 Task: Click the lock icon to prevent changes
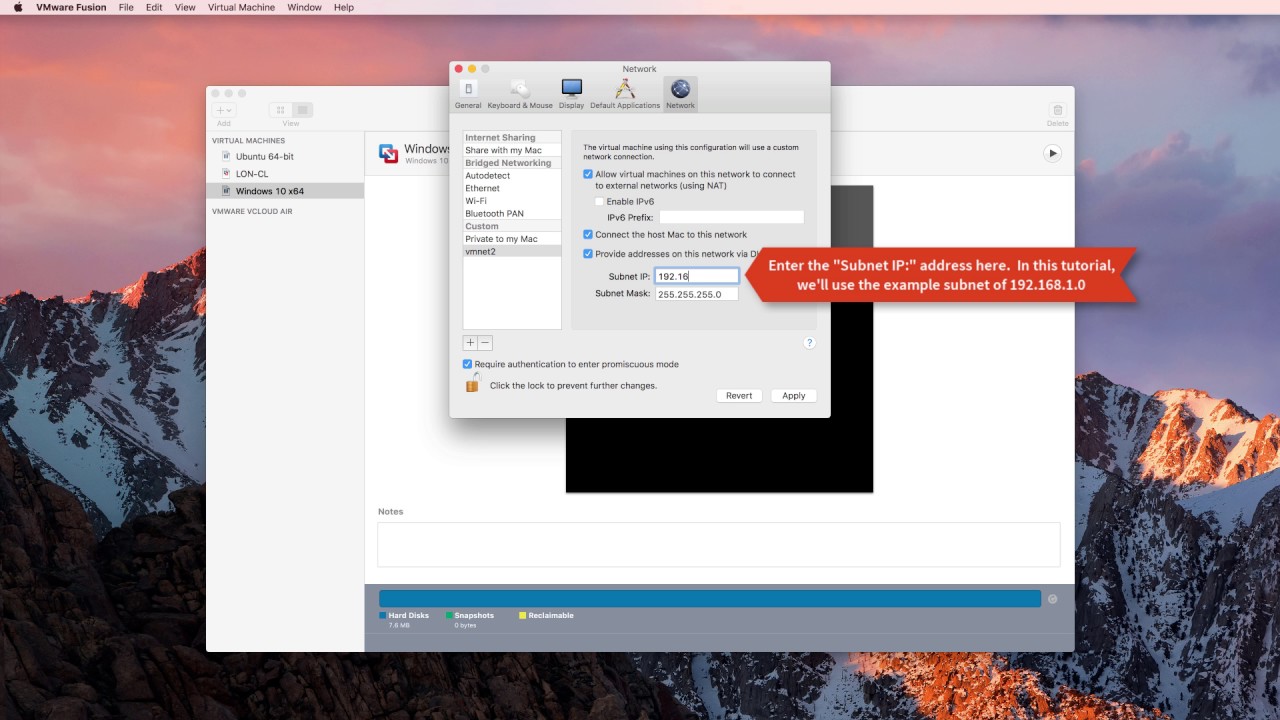point(472,383)
